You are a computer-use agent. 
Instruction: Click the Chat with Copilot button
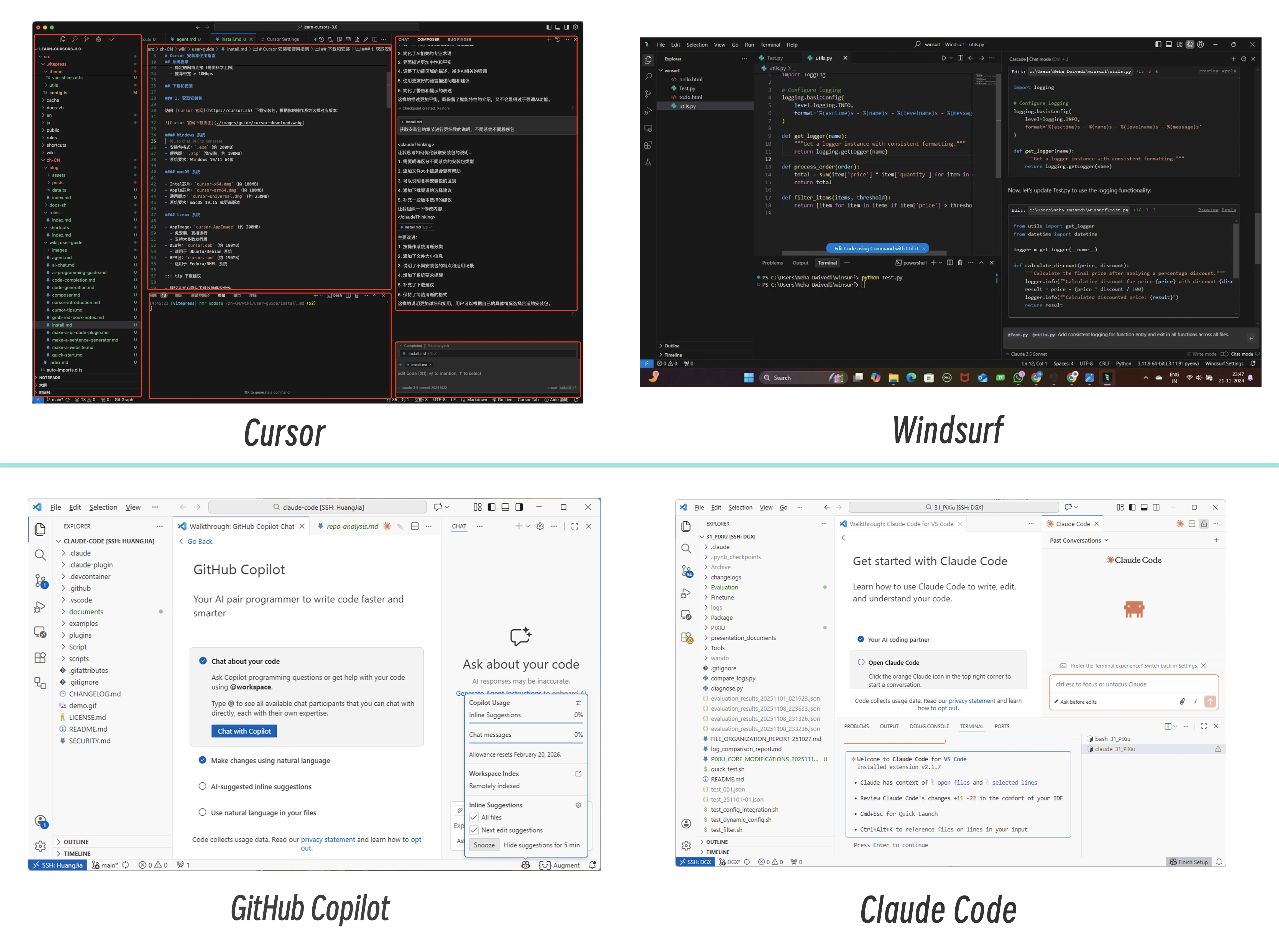[244, 731]
